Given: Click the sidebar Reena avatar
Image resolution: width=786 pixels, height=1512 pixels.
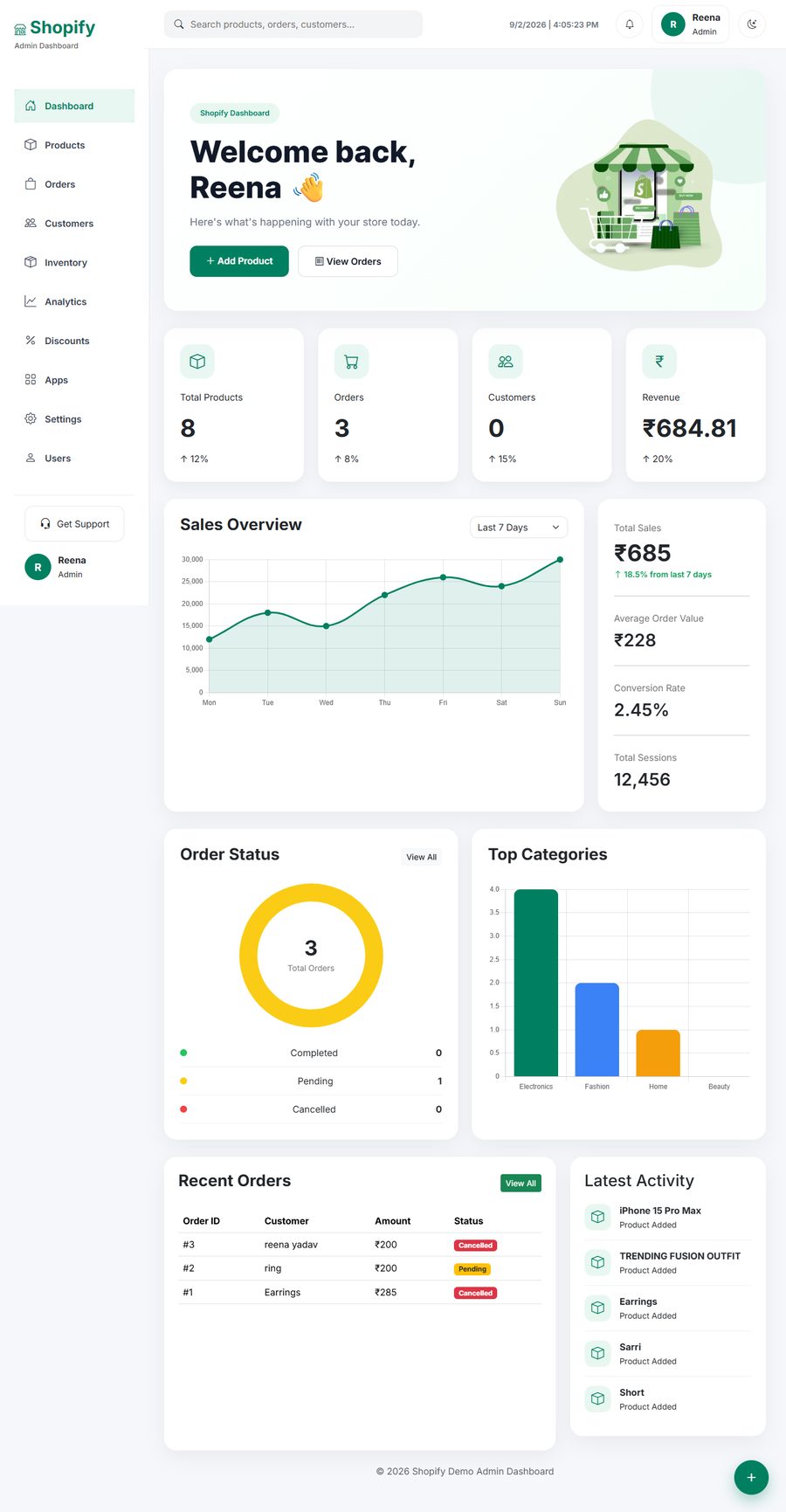Looking at the screenshot, I should click(x=38, y=567).
